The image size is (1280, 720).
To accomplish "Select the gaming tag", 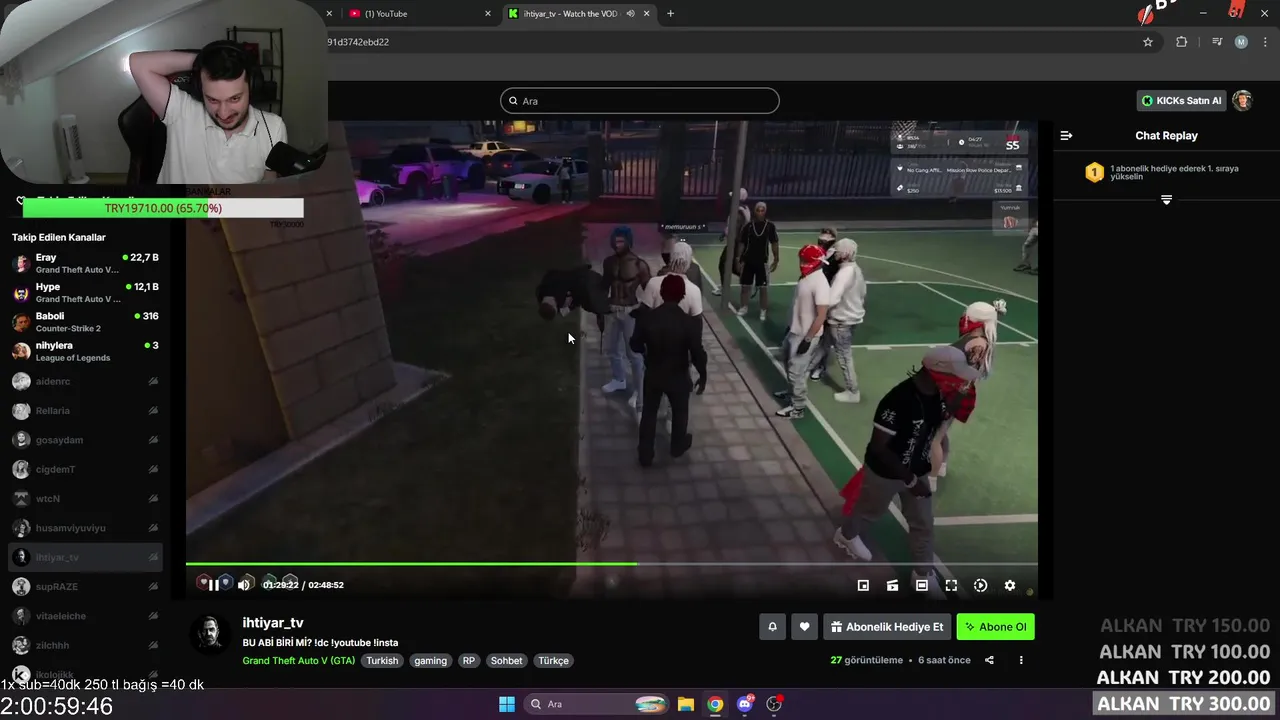I will pos(431,661).
